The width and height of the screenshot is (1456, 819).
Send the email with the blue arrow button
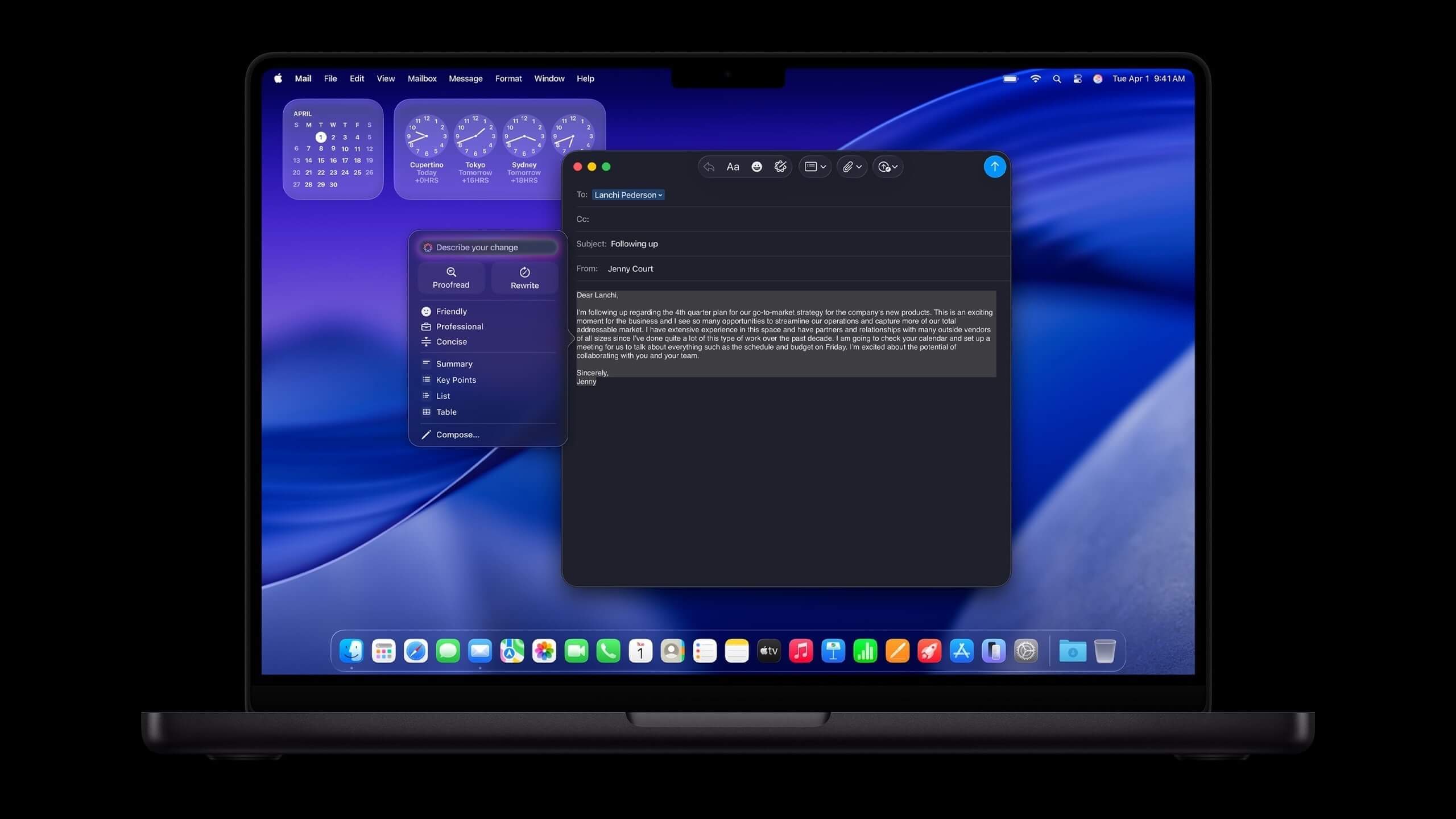[994, 166]
